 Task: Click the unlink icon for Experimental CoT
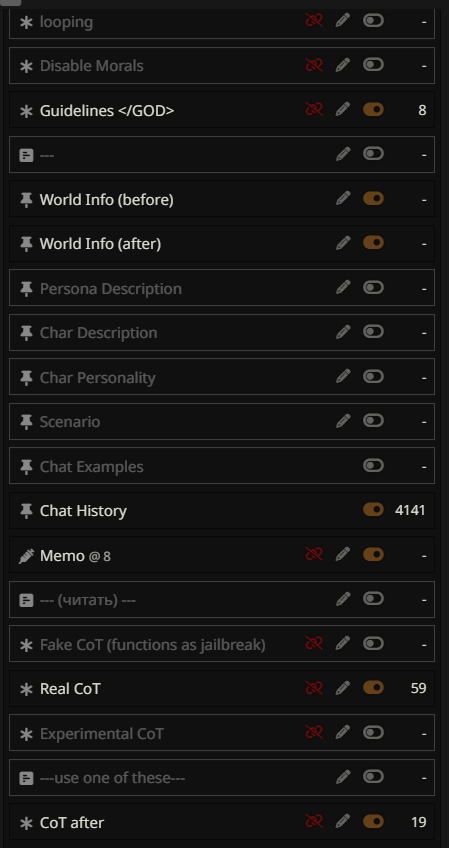pos(314,732)
